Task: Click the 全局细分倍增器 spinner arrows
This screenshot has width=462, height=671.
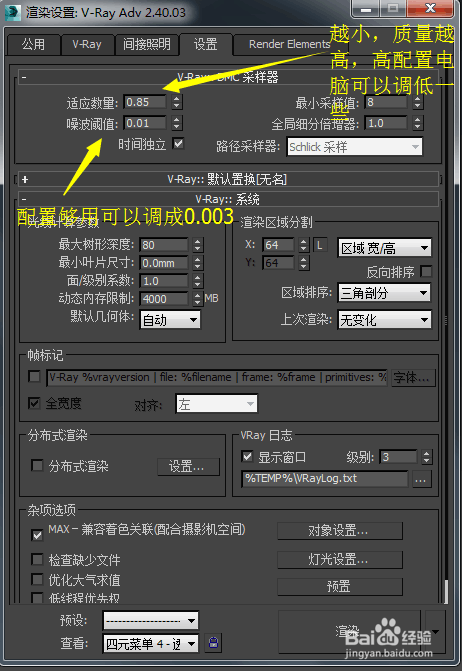Action: [x=418, y=123]
